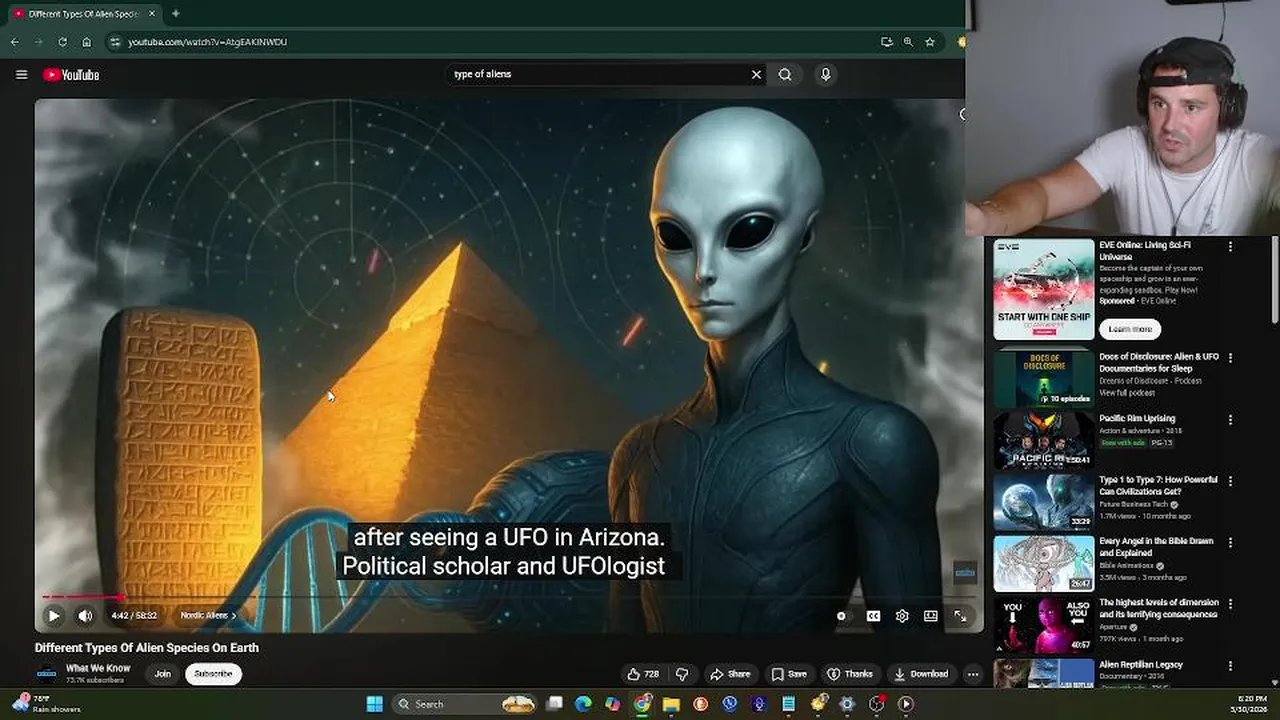Image resolution: width=1280 pixels, height=720 pixels.
Task: Join What We Know channel membership
Action: click(x=162, y=674)
